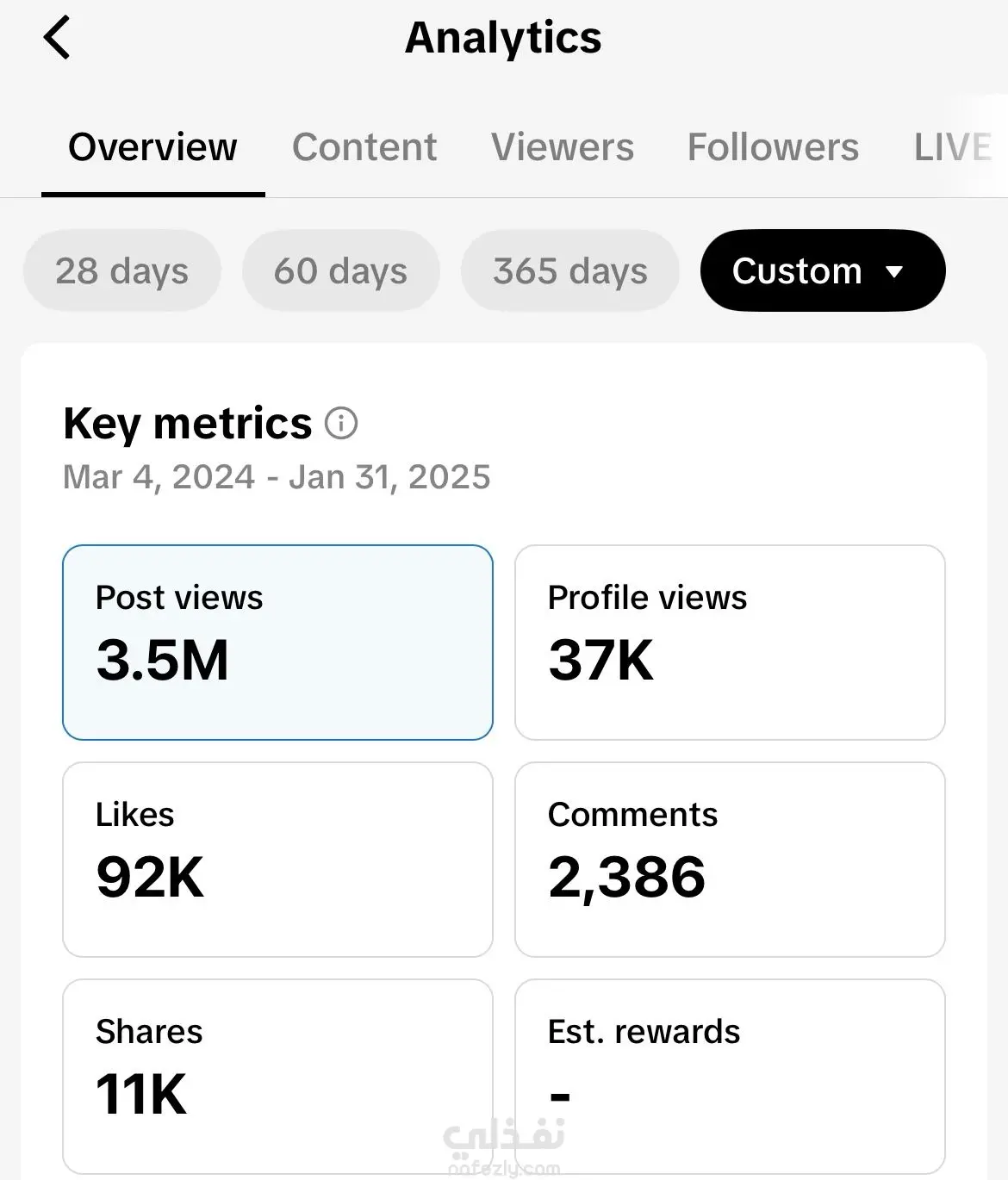Expand the Custom date range dropdown arrow

(x=894, y=272)
